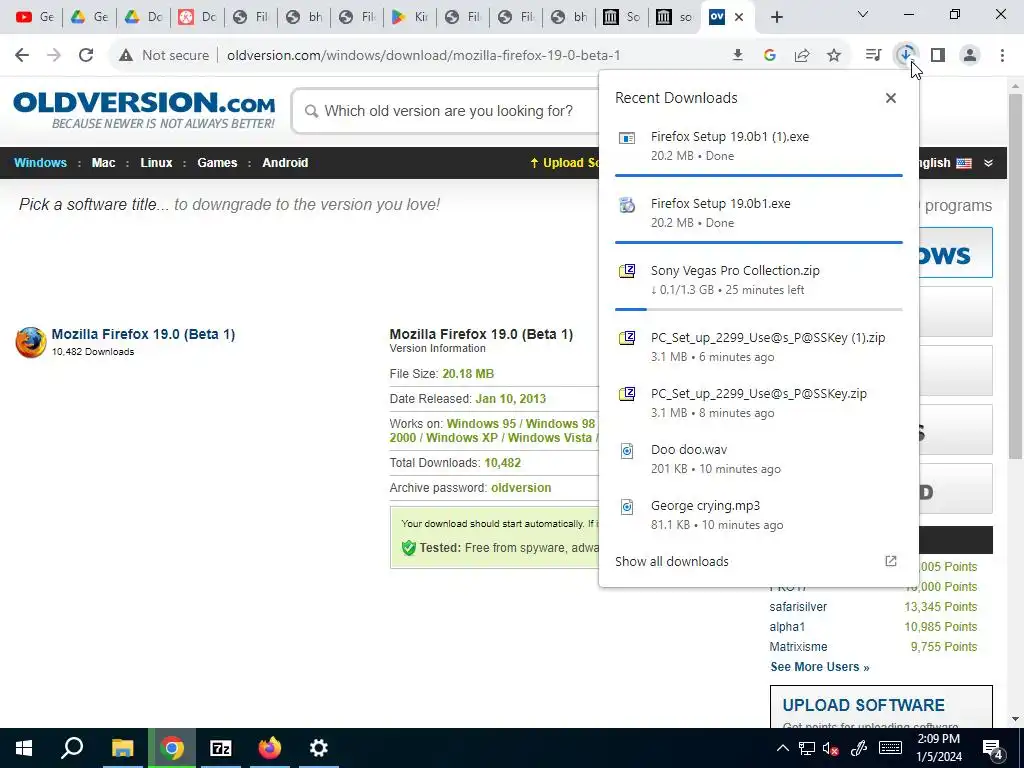Open the Windows Start menu
This screenshot has width=1024, height=768.
coord(24,748)
